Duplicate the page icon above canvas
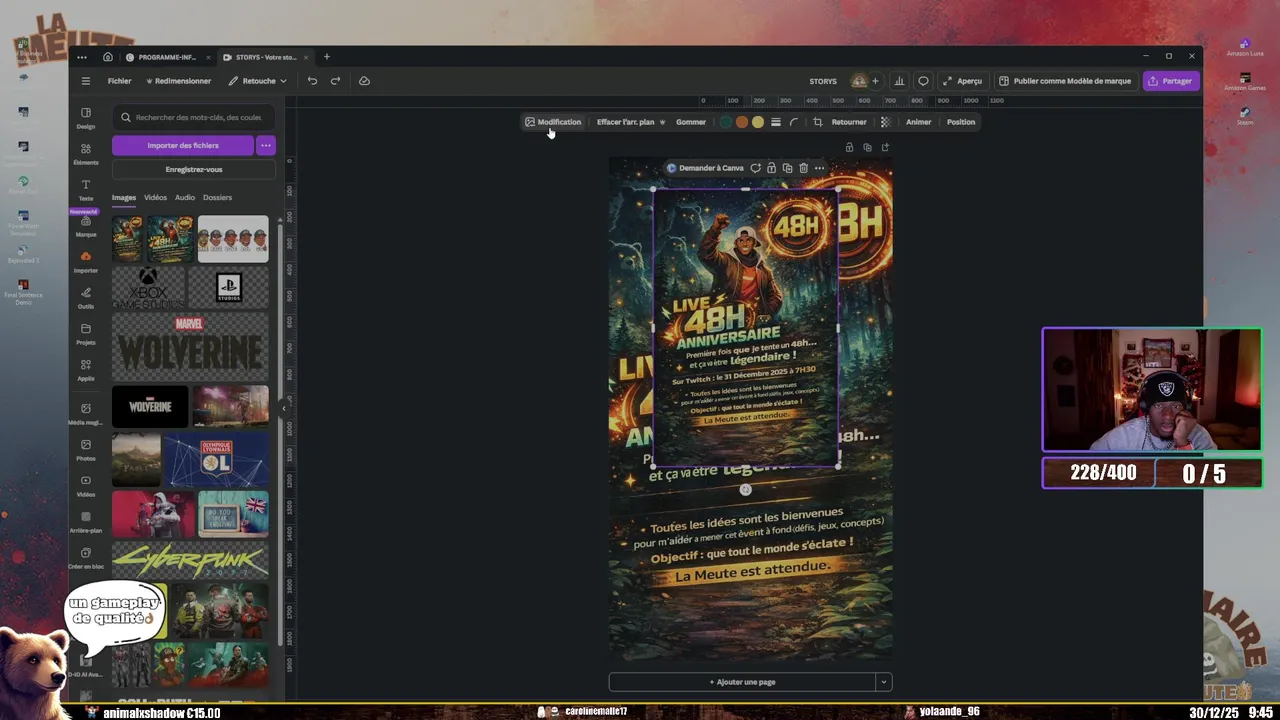This screenshot has height=720, width=1280. tap(867, 147)
